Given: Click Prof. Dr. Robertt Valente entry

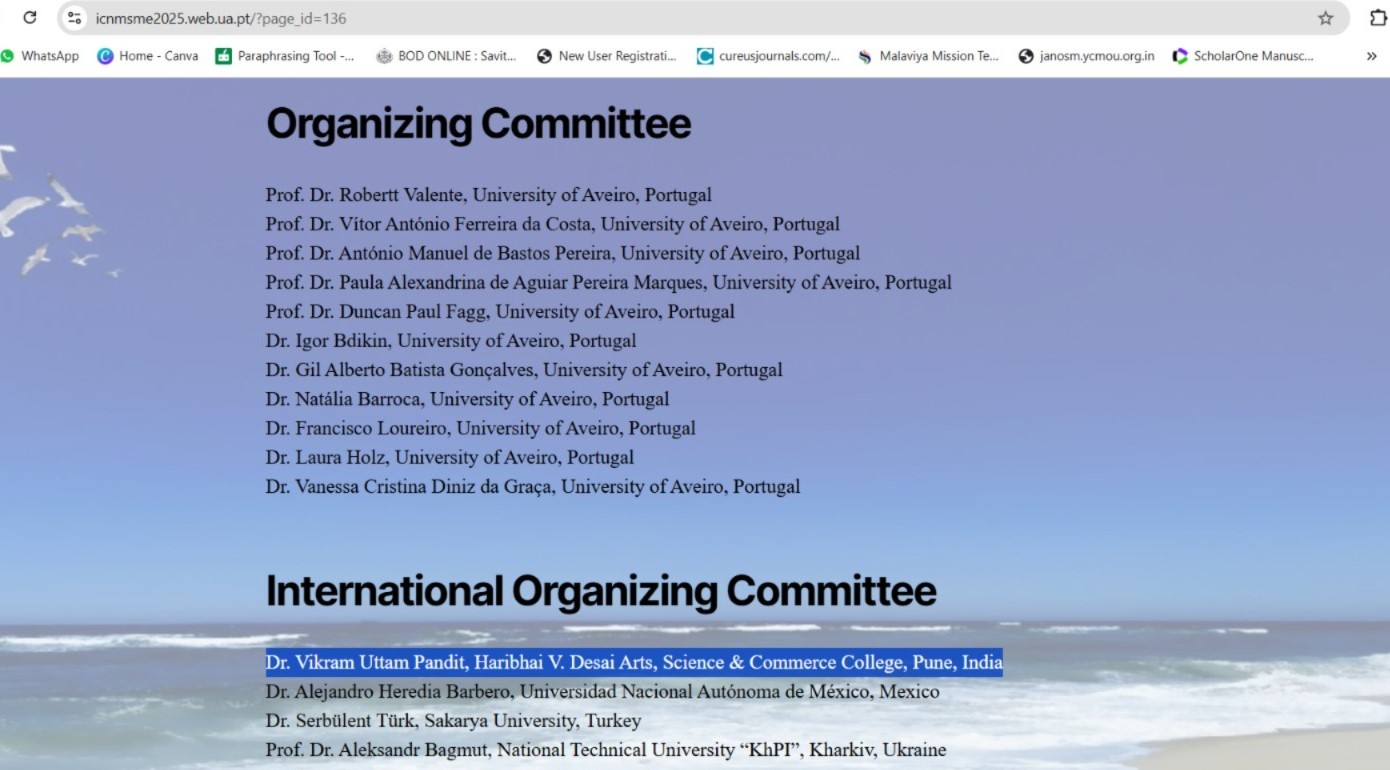Looking at the screenshot, I should (x=488, y=195).
